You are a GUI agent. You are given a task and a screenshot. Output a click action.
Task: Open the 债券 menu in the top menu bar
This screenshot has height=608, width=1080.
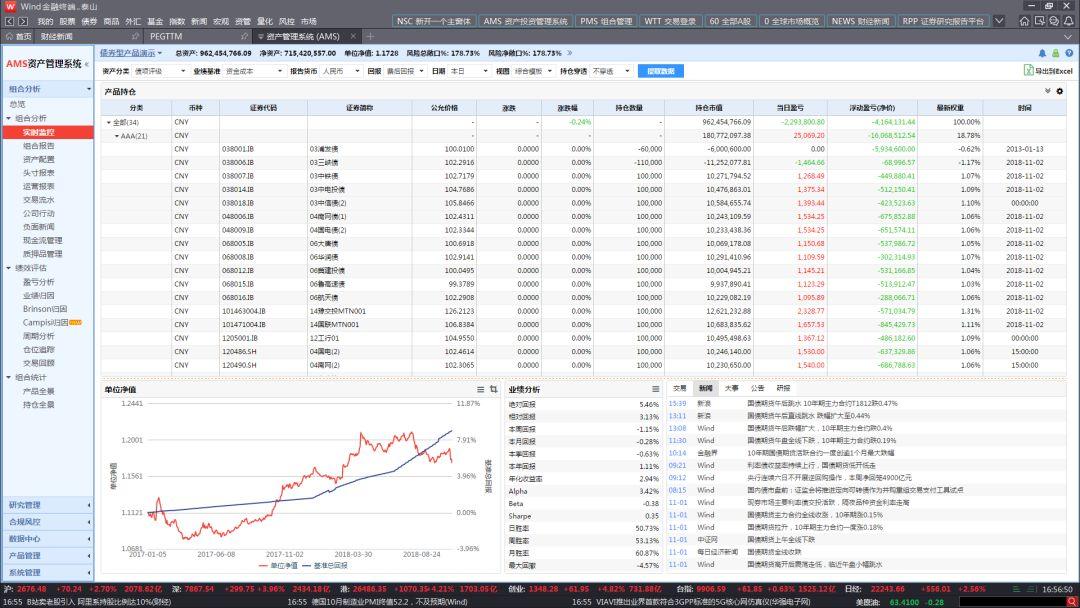click(89, 20)
